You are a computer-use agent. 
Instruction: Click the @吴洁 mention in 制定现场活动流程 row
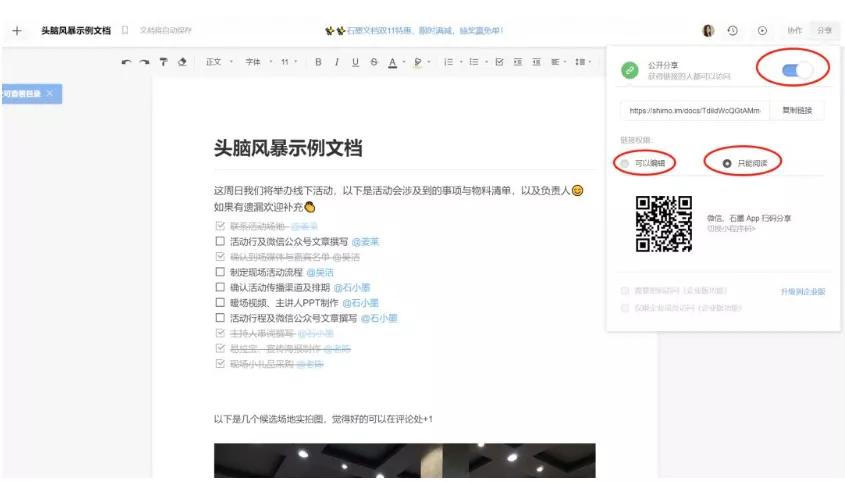point(320,272)
